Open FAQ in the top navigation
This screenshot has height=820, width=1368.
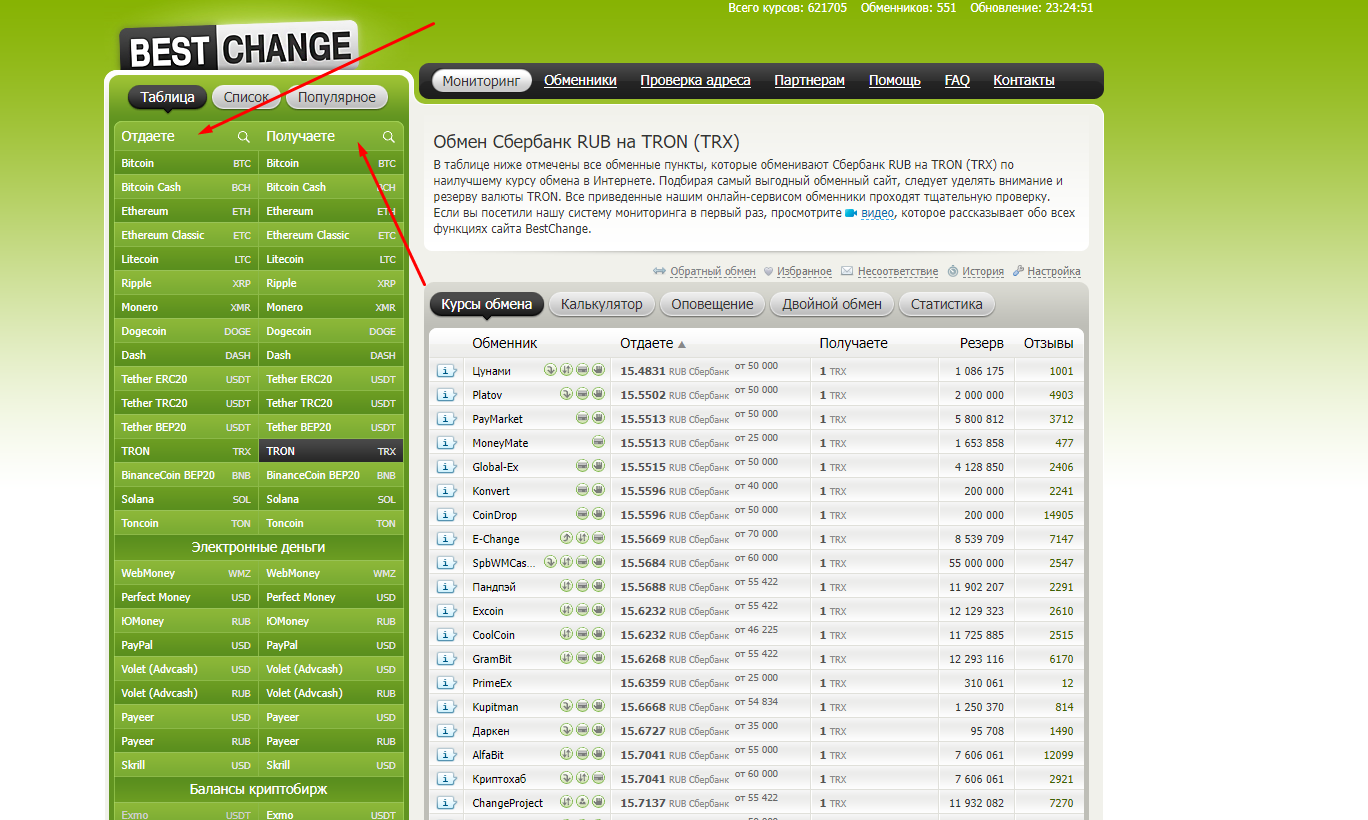pyautogui.click(x=957, y=81)
